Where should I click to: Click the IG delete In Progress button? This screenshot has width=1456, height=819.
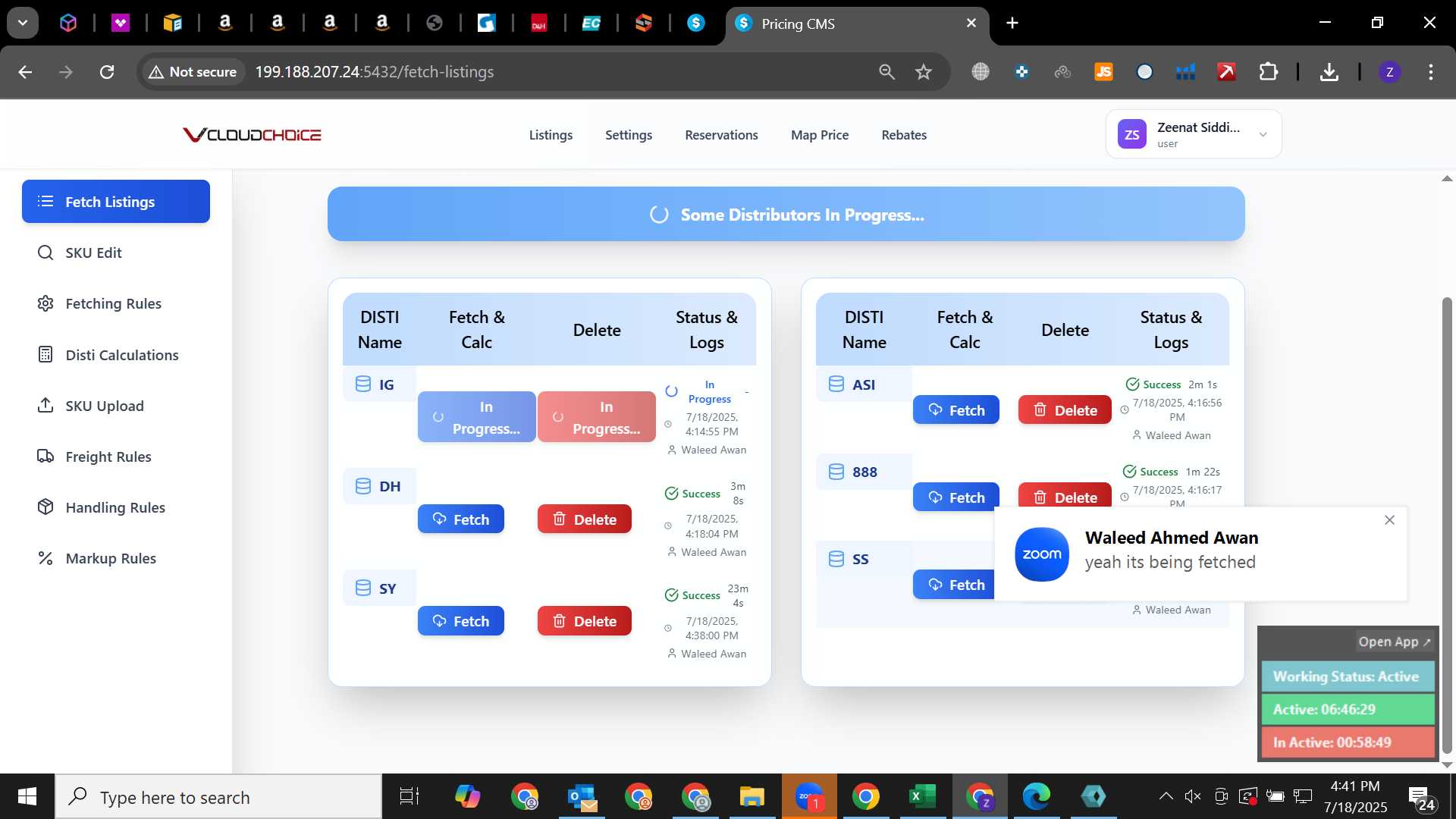click(x=596, y=417)
